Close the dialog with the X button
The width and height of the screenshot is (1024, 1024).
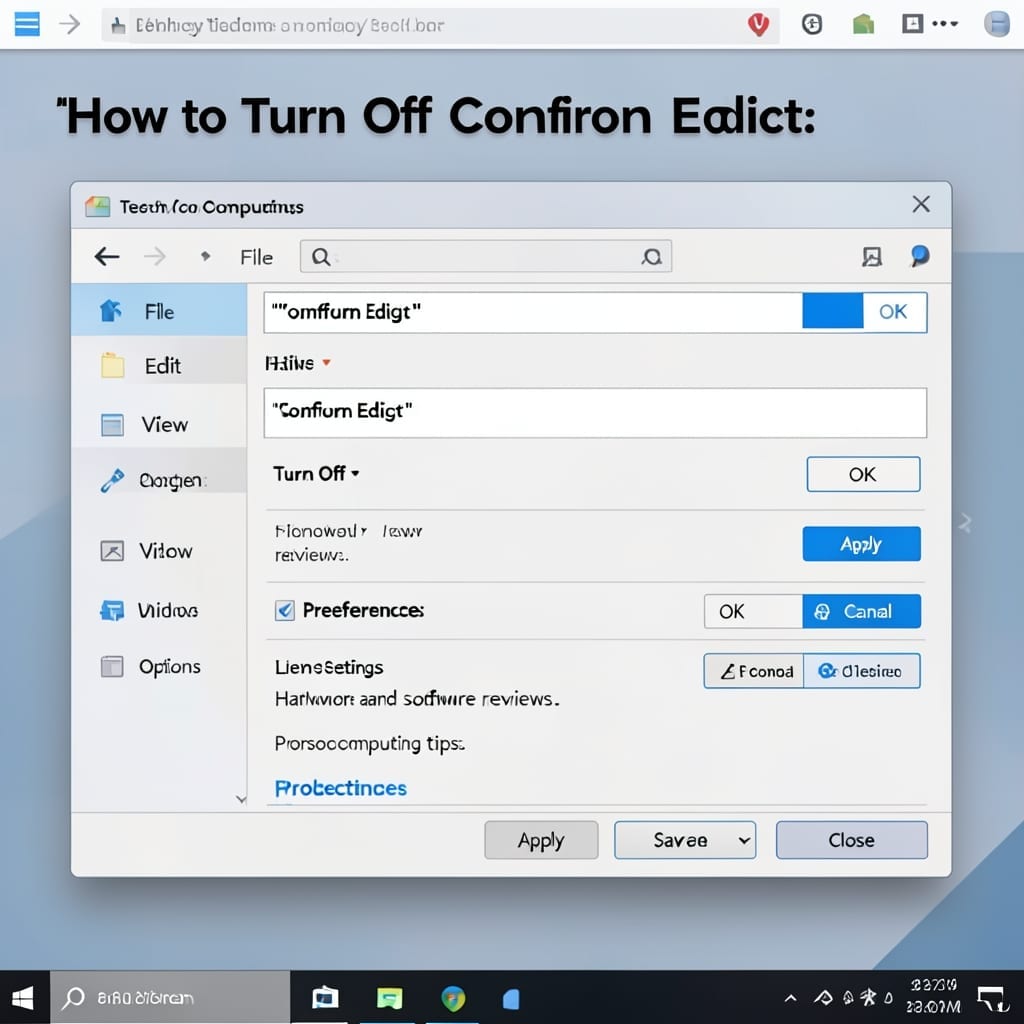(x=921, y=204)
